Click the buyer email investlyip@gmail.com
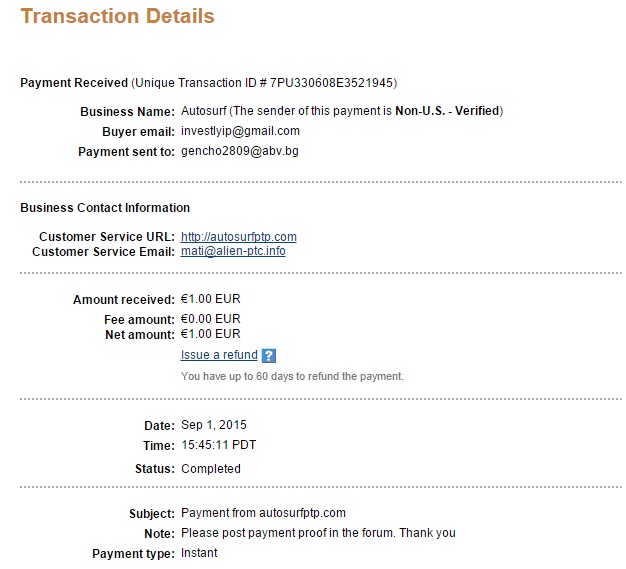 point(240,131)
